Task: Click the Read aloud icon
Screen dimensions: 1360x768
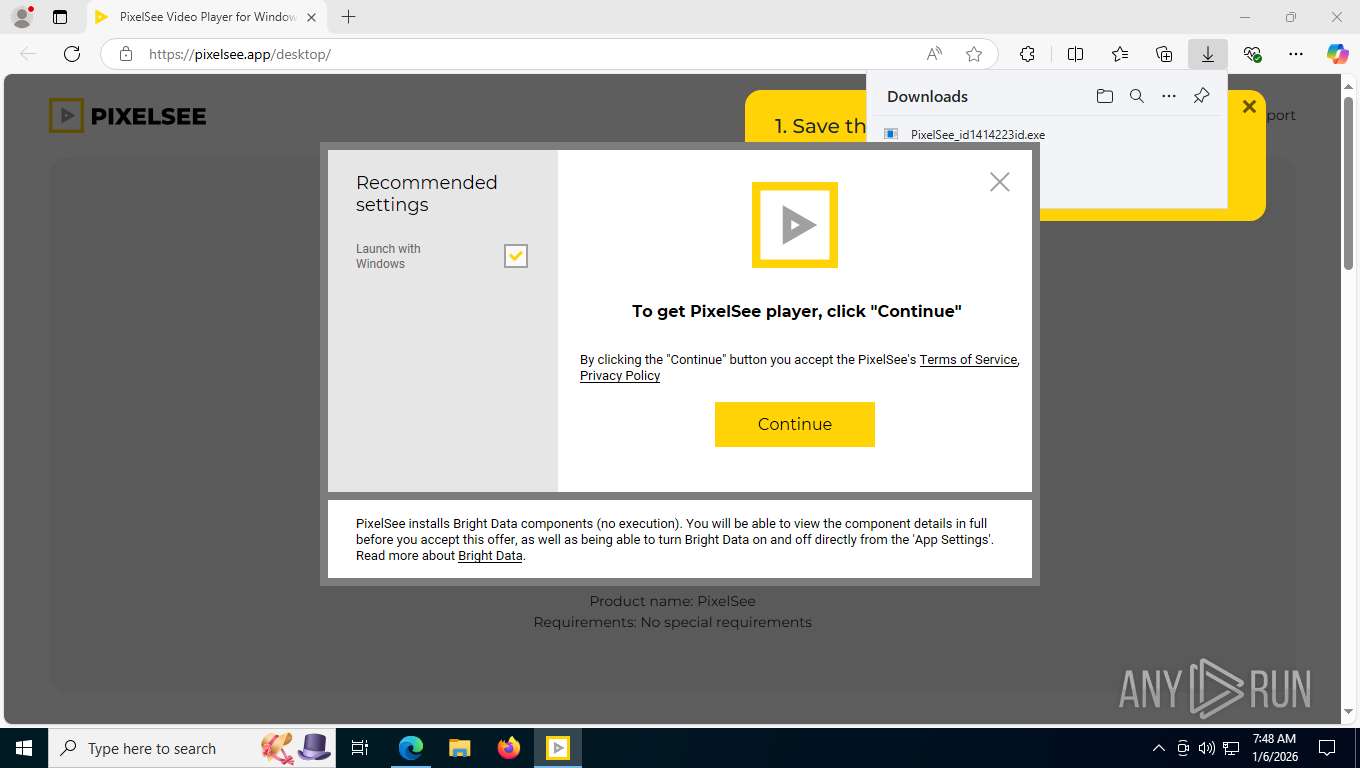Action: click(x=934, y=54)
